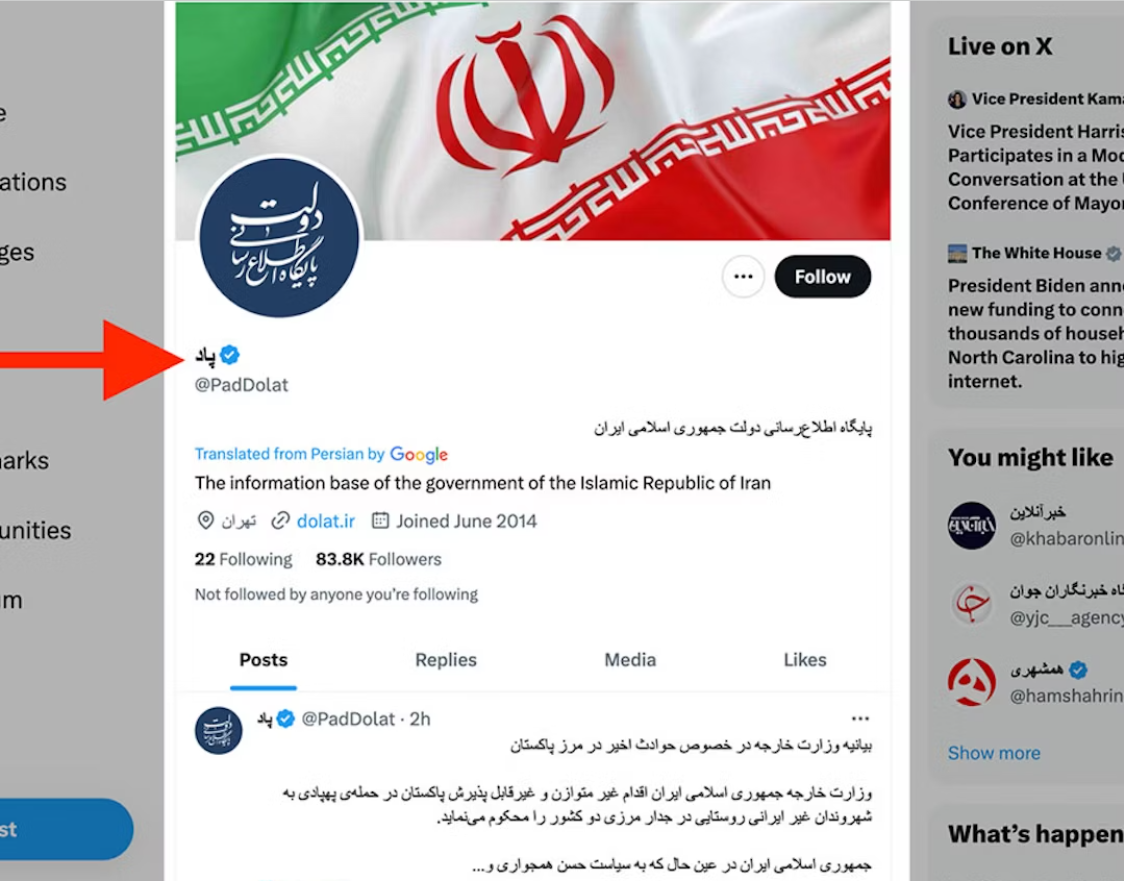Click the link icon beside dolat.ir
This screenshot has height=881, width=1124.
click(x=280, y=521)
